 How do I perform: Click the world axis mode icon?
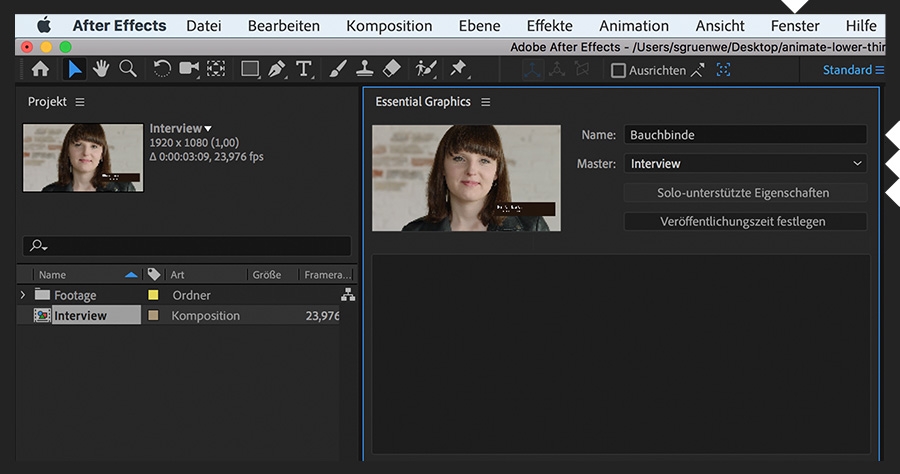tap(557, 70)
